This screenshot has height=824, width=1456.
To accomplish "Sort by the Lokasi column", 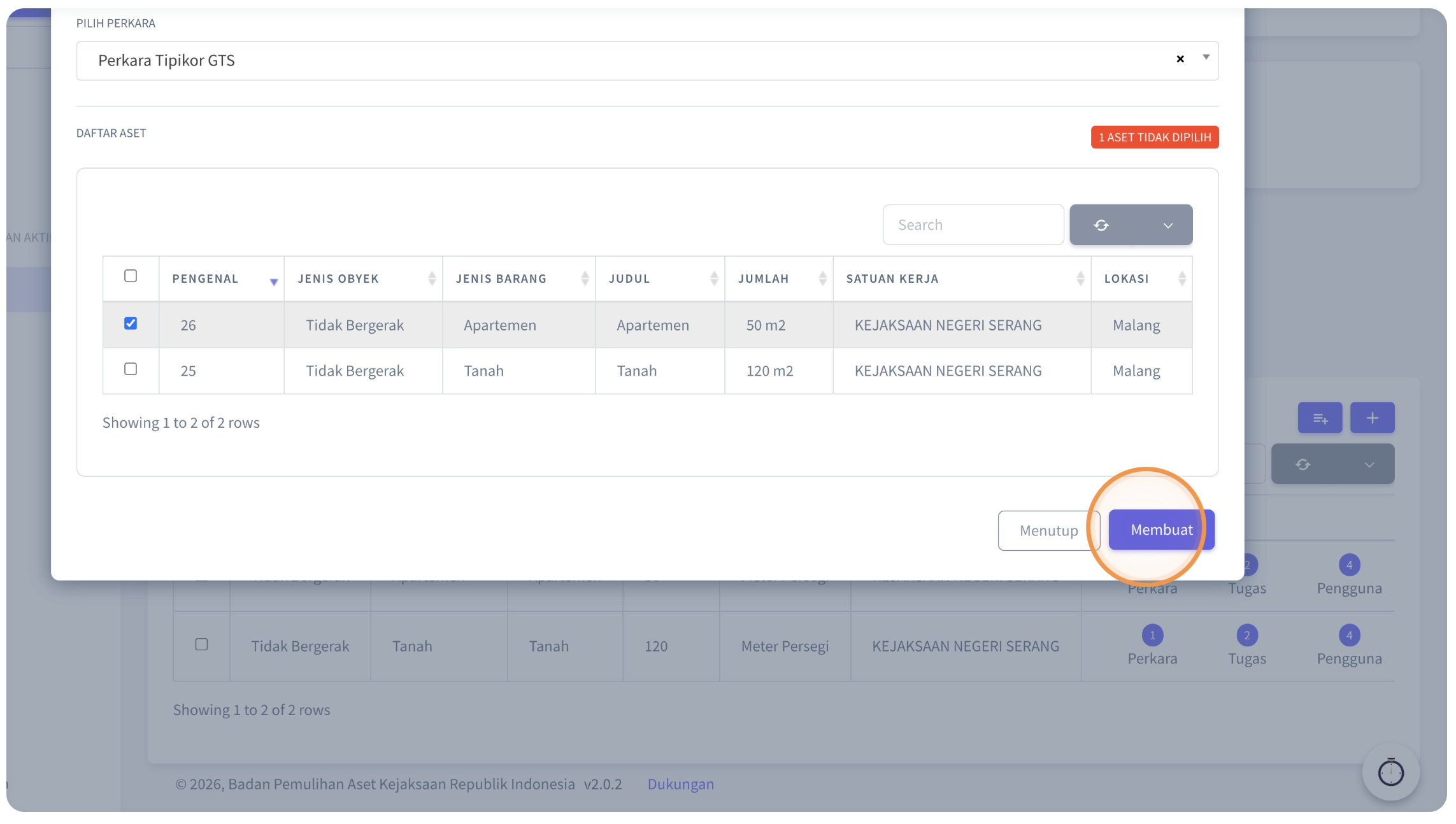I will [1141, 279].
